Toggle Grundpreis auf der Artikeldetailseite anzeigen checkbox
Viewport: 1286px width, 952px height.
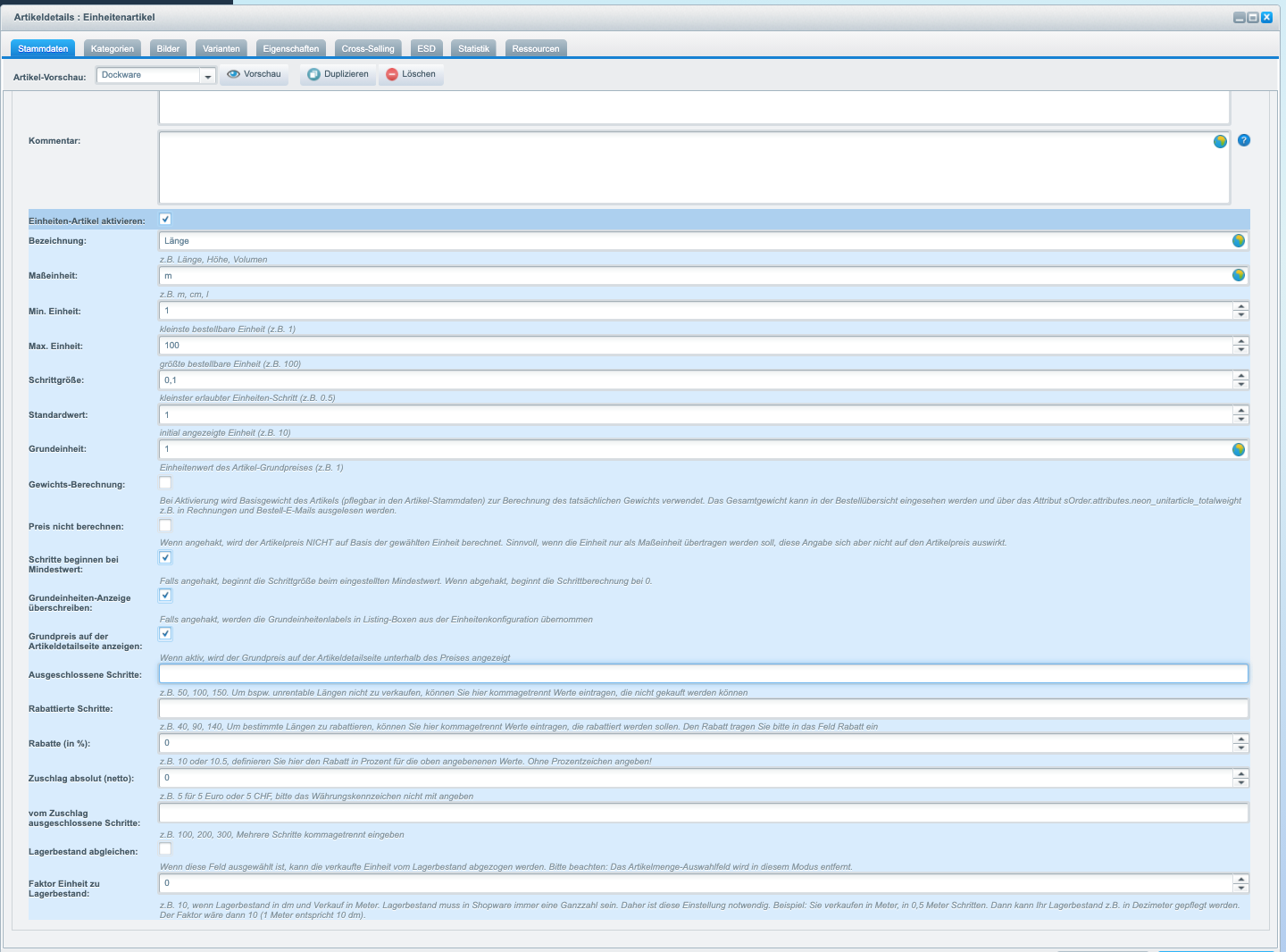[165, 633]
